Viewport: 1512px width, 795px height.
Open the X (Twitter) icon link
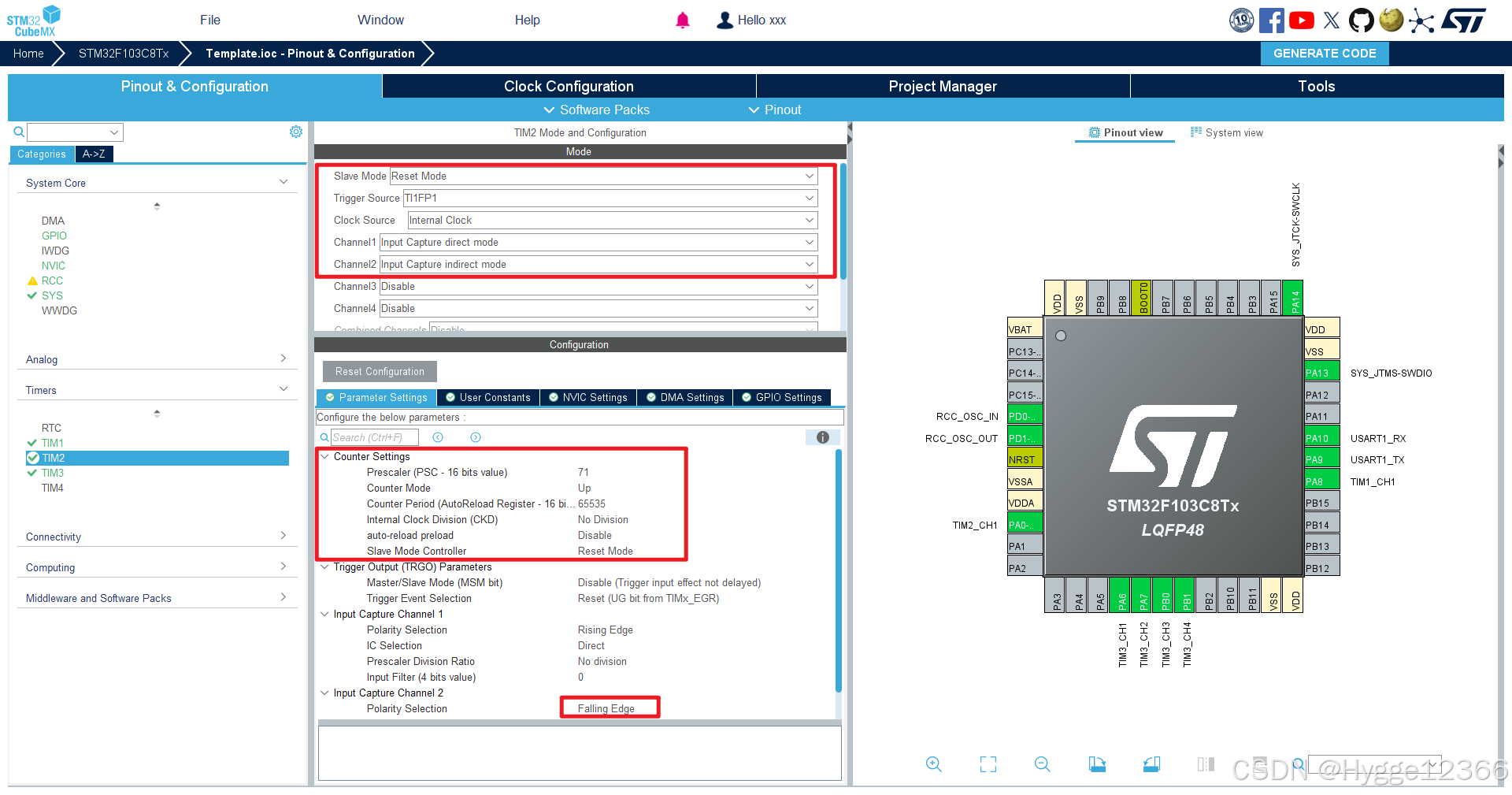(x=1332, y=20)
